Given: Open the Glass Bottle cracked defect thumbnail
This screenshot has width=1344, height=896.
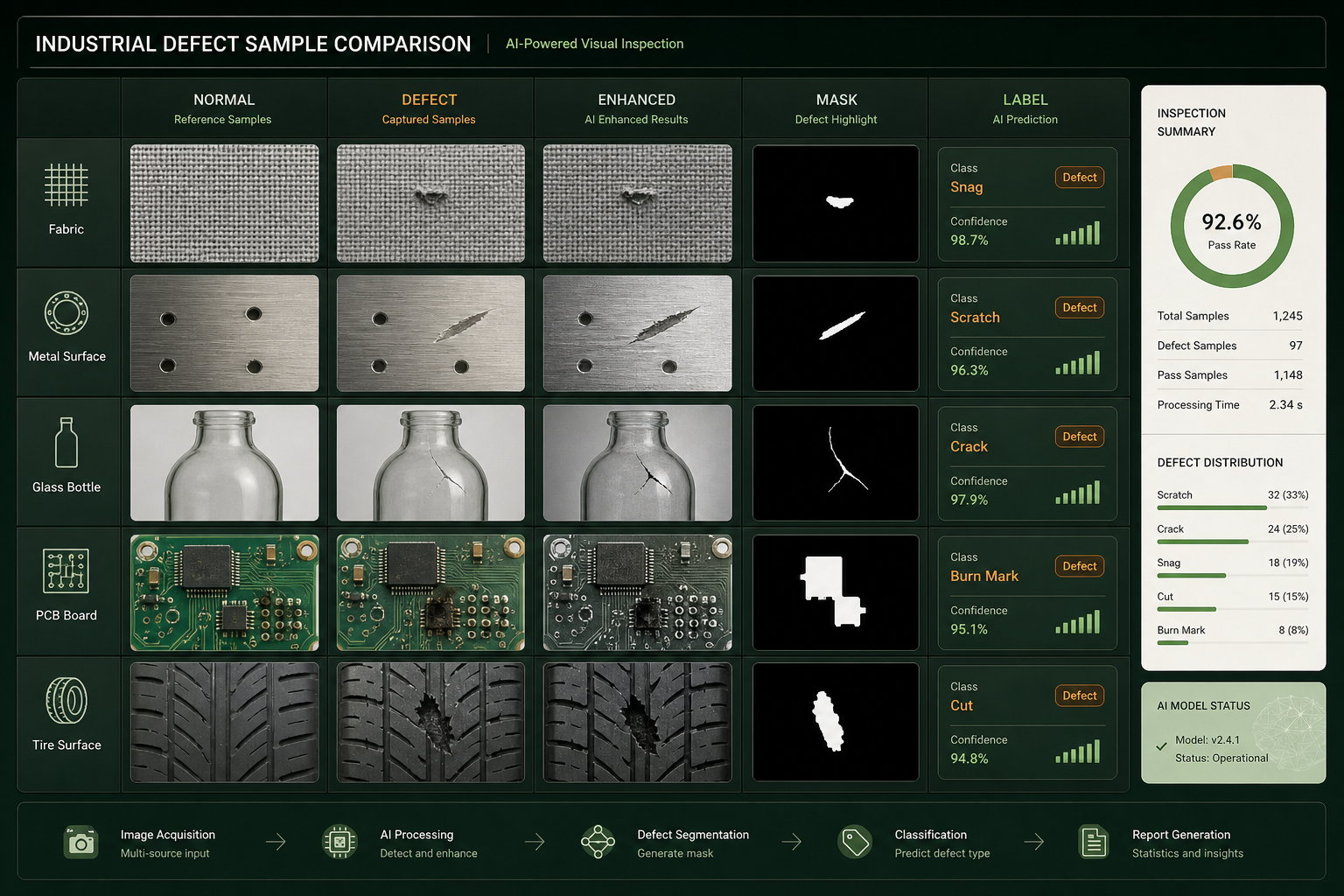Looking at the screenshot, I should [x=430, y=463].
